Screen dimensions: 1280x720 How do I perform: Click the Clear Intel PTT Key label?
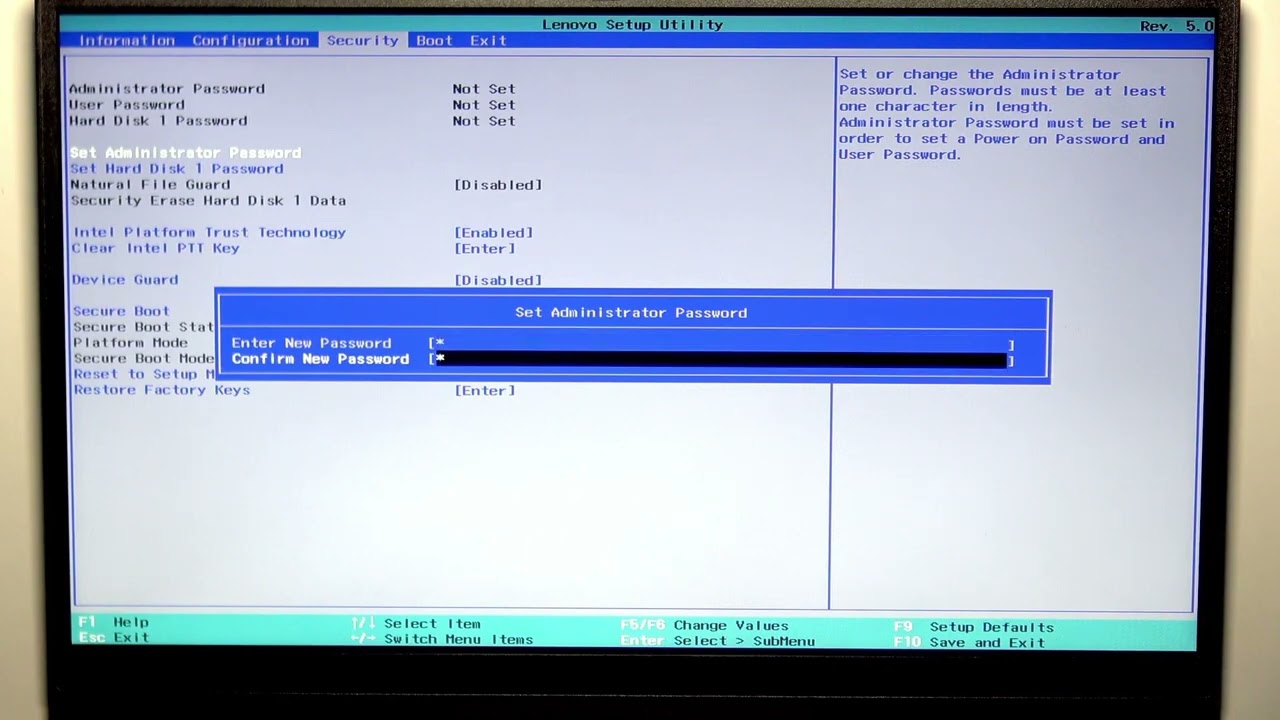point(156,248)
